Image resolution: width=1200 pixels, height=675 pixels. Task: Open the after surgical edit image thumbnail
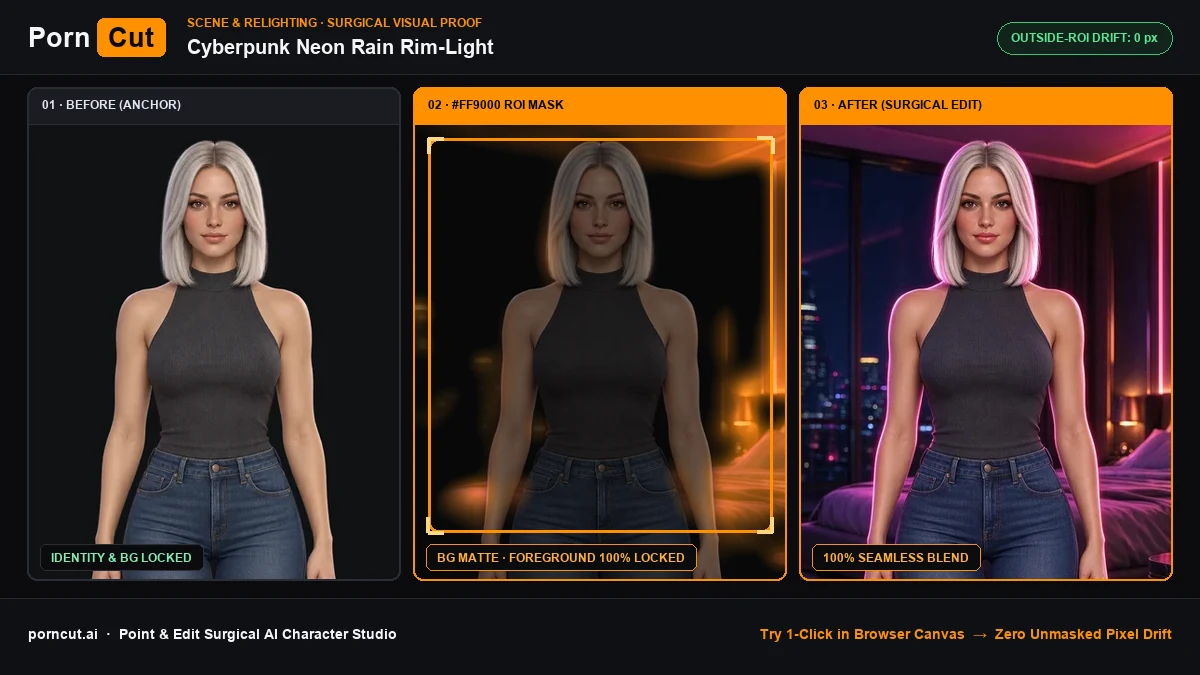coord(986,352)
